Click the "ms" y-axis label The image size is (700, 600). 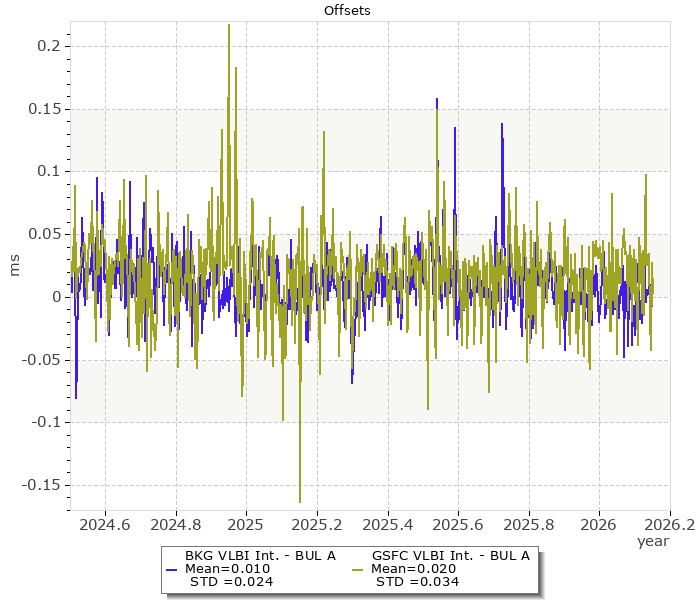14,266
